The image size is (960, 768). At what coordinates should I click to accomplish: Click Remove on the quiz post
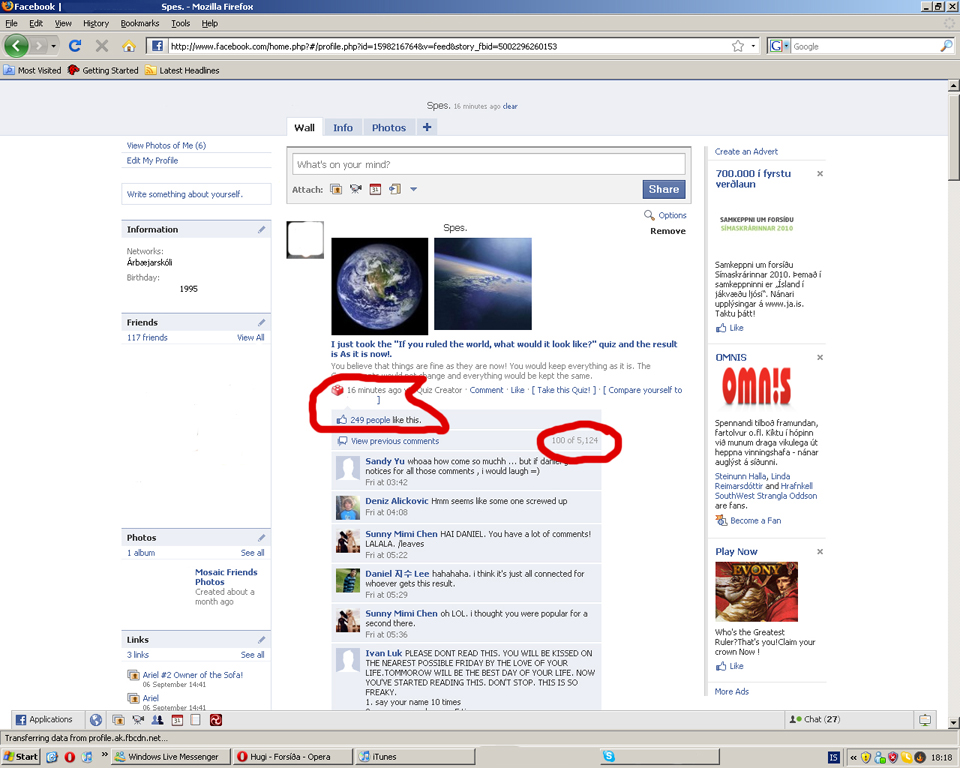click(x=668, y=231)
